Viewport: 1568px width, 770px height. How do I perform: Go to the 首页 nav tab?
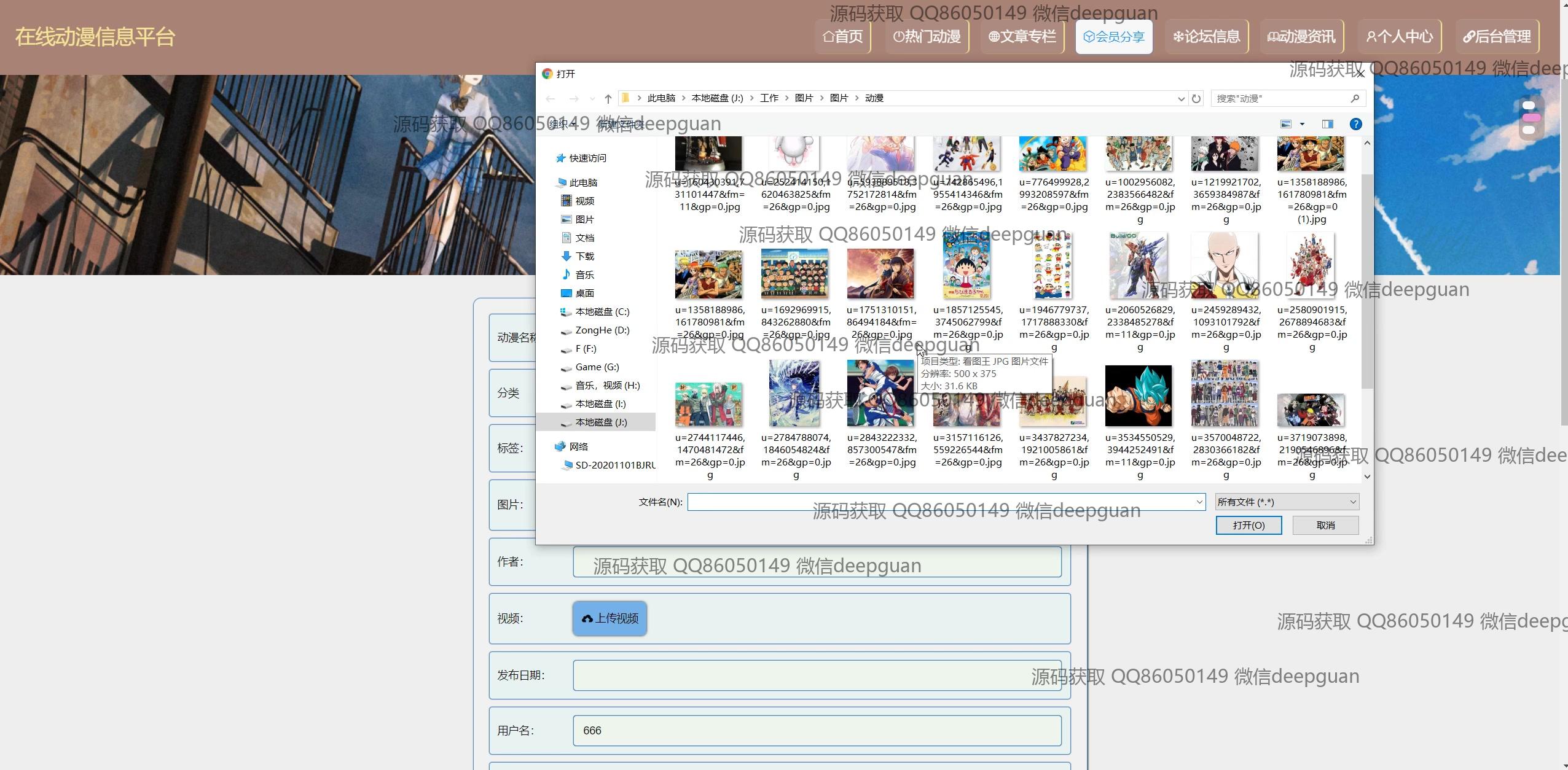click(843, 37)
